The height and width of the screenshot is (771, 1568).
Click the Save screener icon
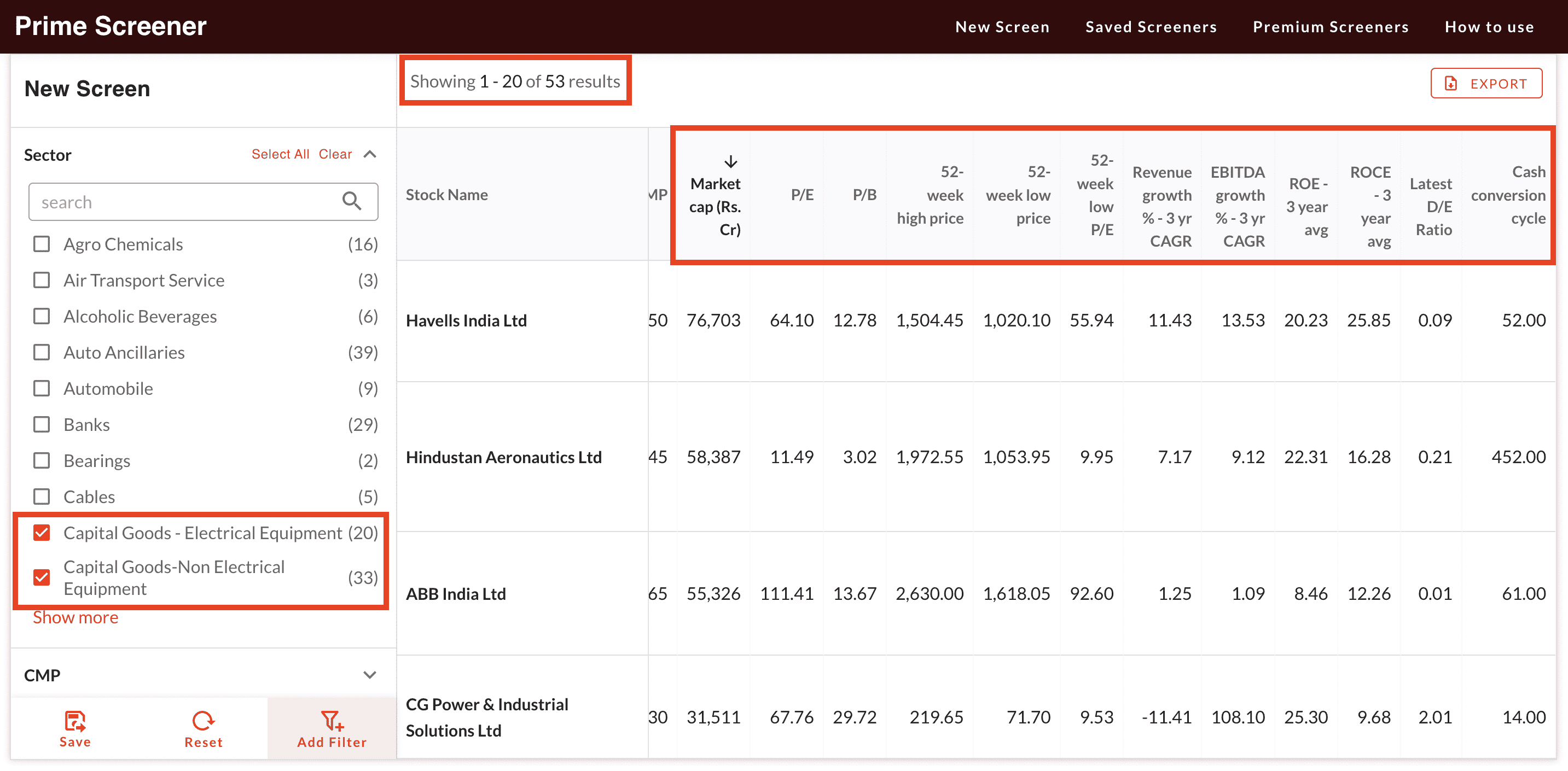pyautogui.click(x=75, y=721)
